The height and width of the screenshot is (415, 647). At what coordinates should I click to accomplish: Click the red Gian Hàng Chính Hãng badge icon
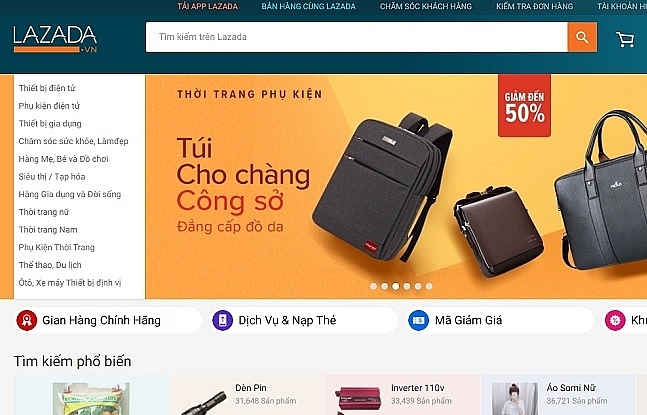point(27,321)
